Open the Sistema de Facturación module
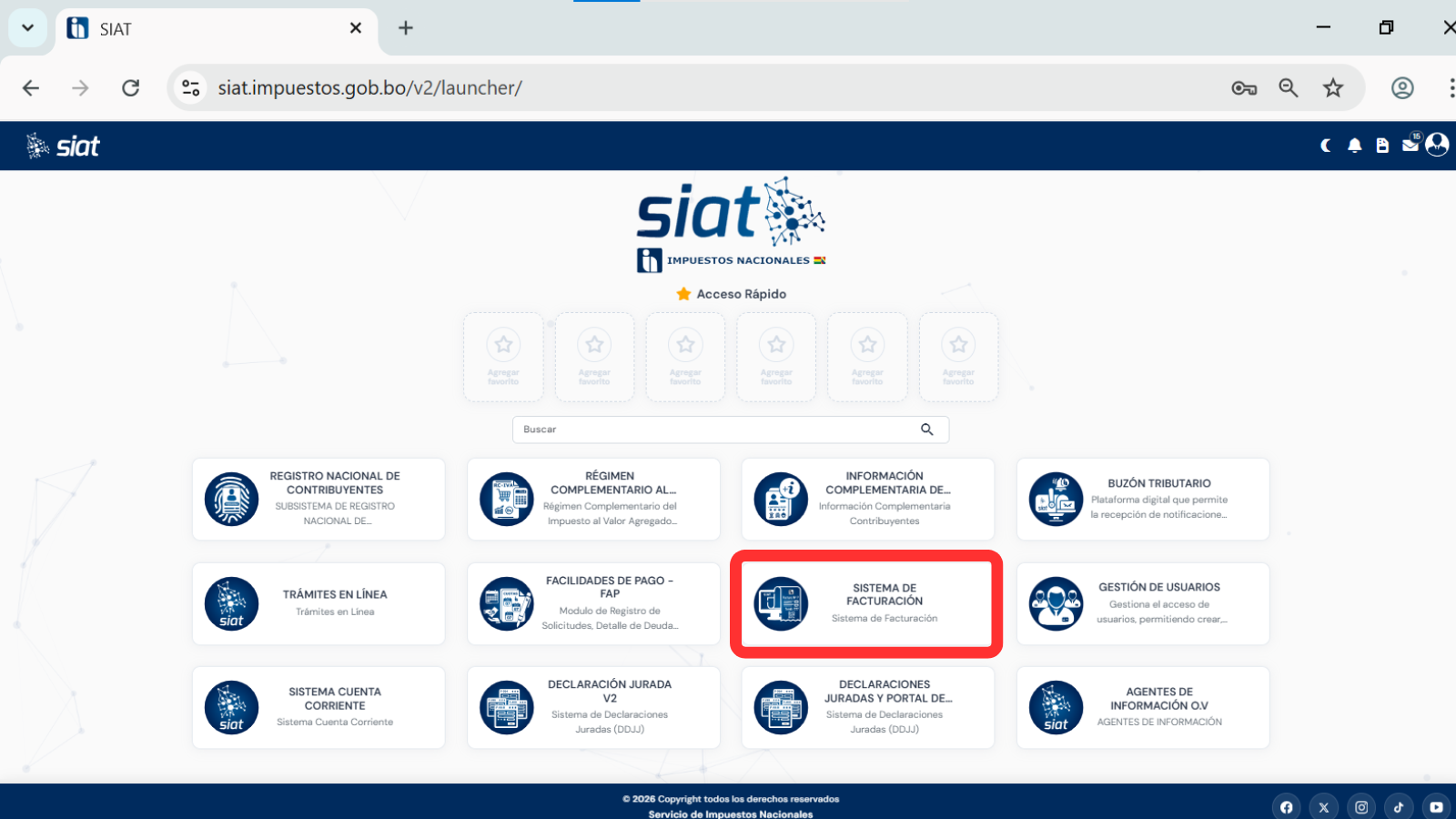The height and width of the screenshot is (819, 1456). click(x=866, y=603)
